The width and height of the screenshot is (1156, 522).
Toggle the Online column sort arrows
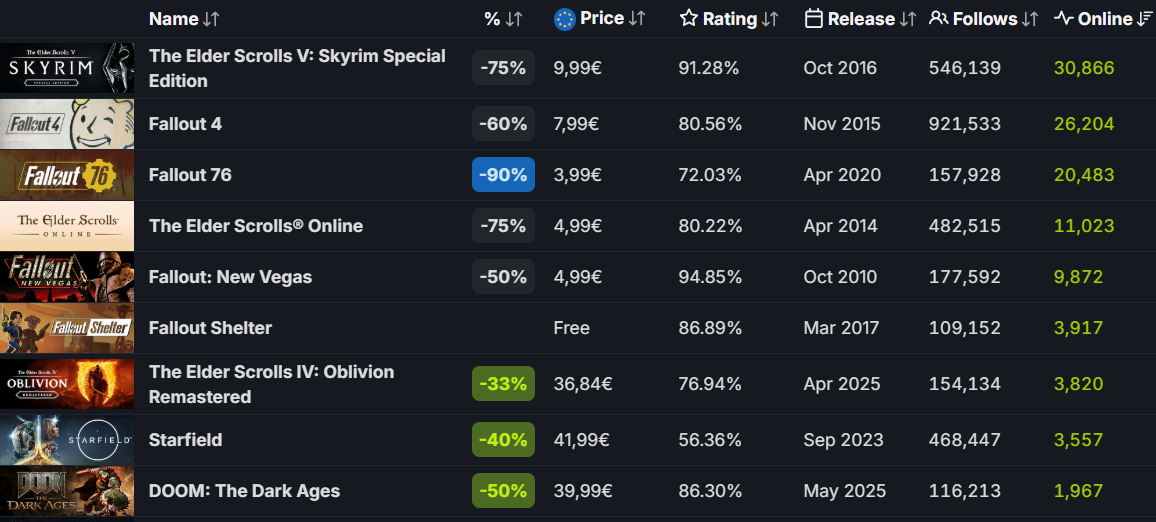tap(1145, 19)
